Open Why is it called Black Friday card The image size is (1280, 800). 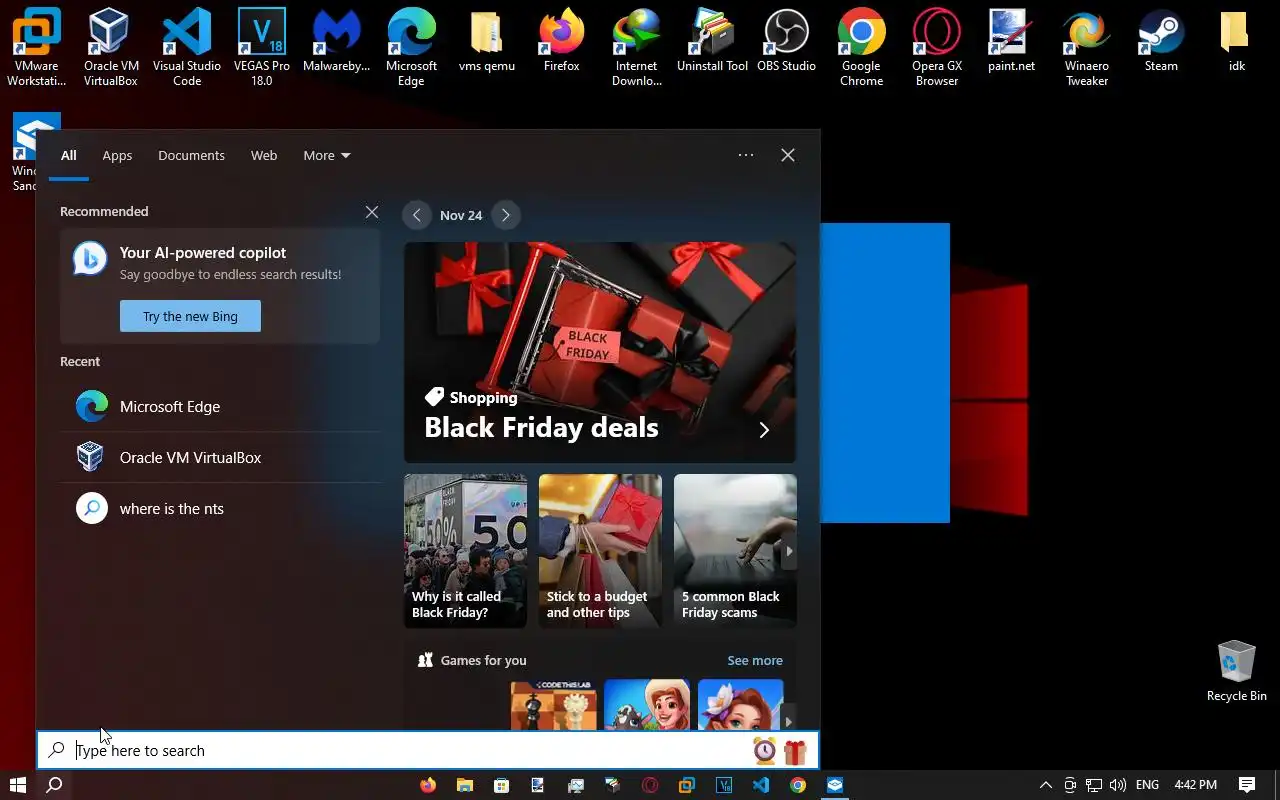point(465,551)
